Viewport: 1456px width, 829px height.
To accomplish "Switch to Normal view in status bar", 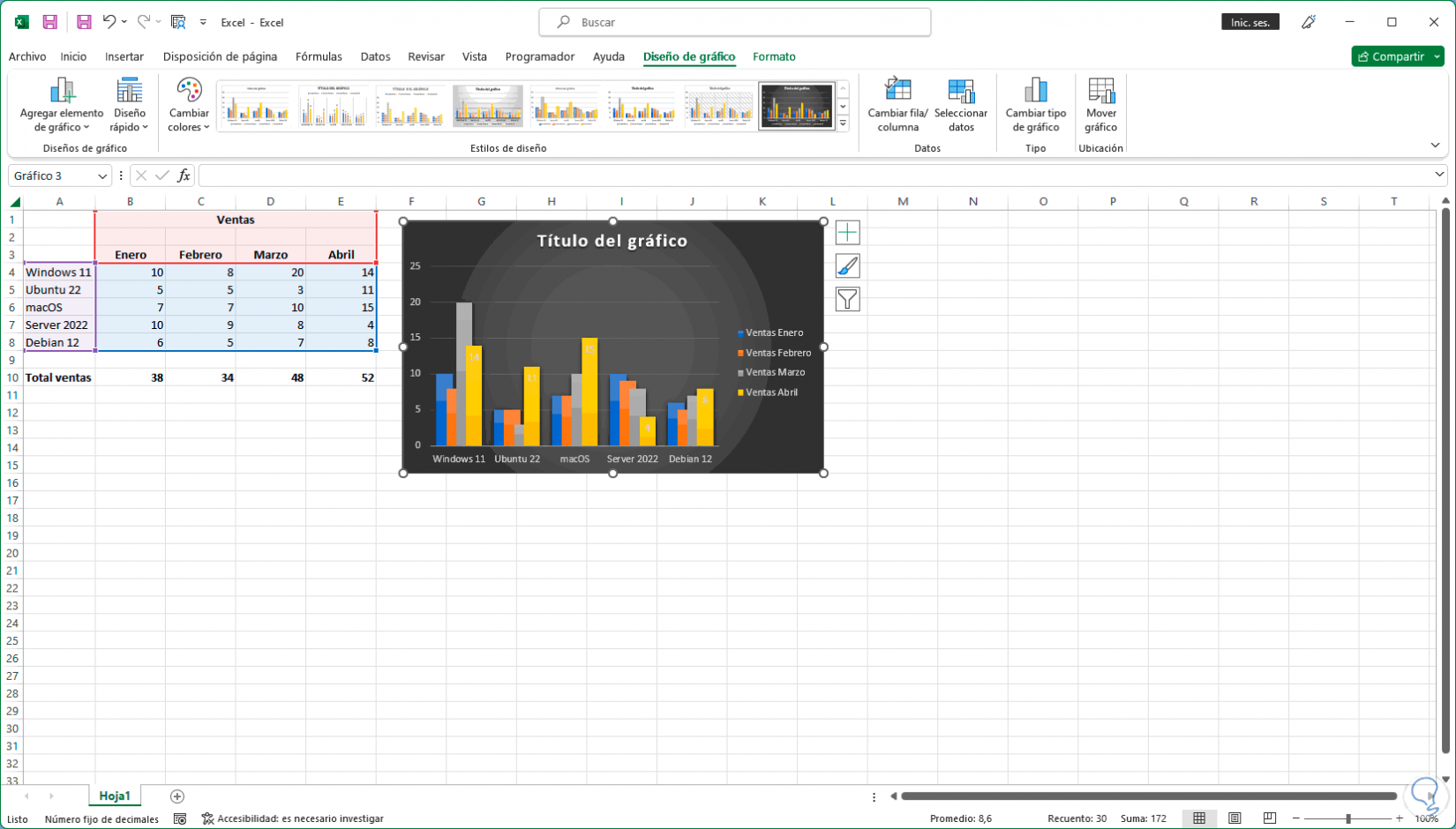I will (x=1199, y=818).
